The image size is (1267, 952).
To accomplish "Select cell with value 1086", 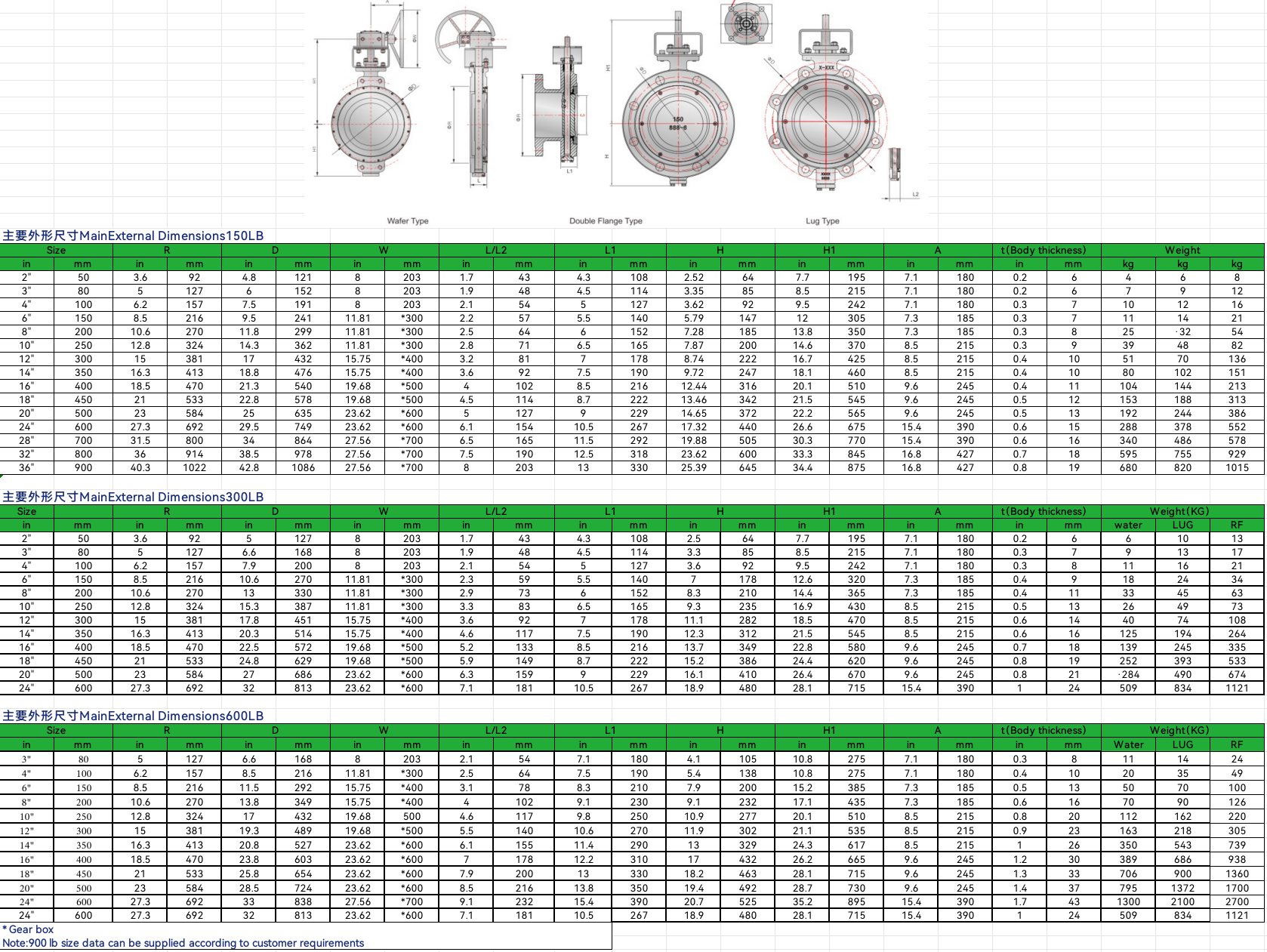I will (303, 468).
